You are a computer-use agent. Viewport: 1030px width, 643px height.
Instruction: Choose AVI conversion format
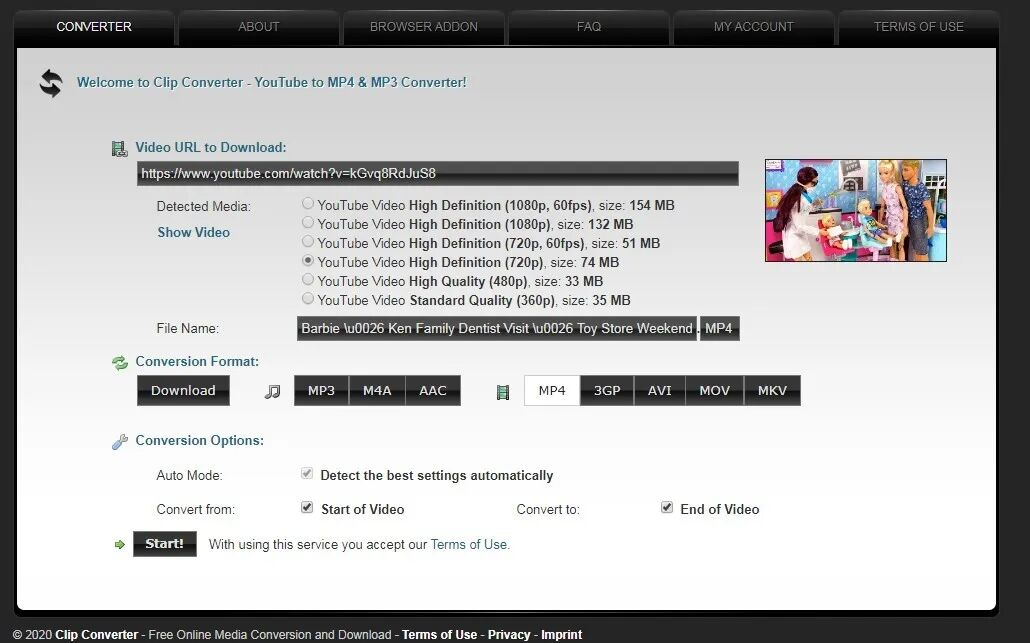coord(660,391)
